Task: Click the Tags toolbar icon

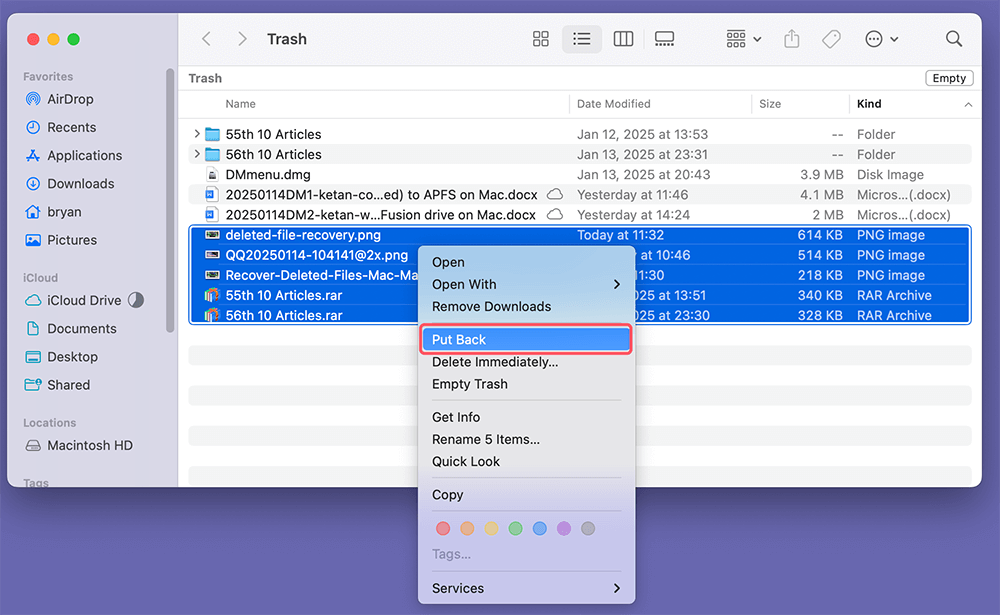Action: pos(831,39)
